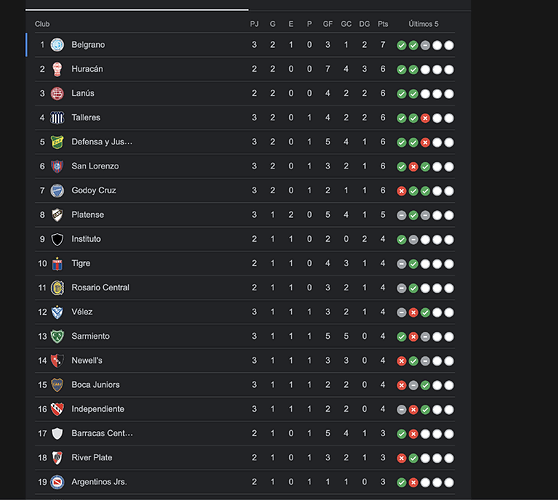This screenshot has height=500, width=558.
Task: Click the Pts column header
Action: click(x=383, y=24)
